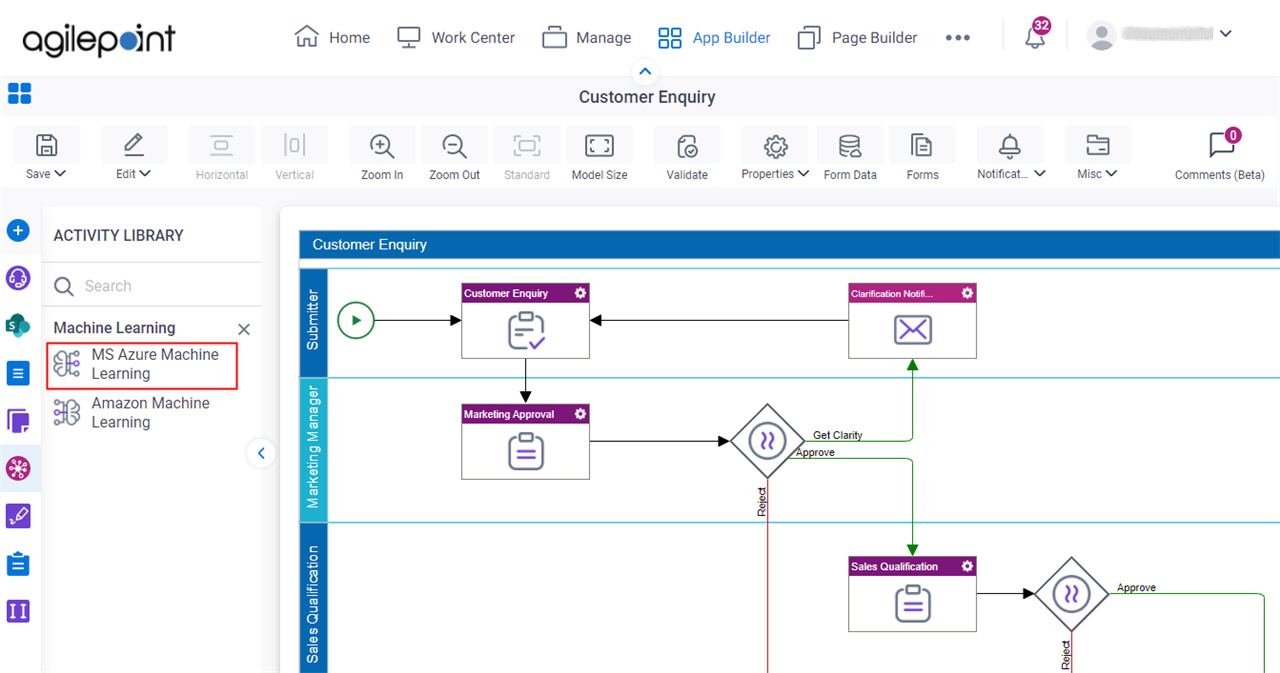Select MS Azure Machine Learning activity

click(x=142, y=364)
